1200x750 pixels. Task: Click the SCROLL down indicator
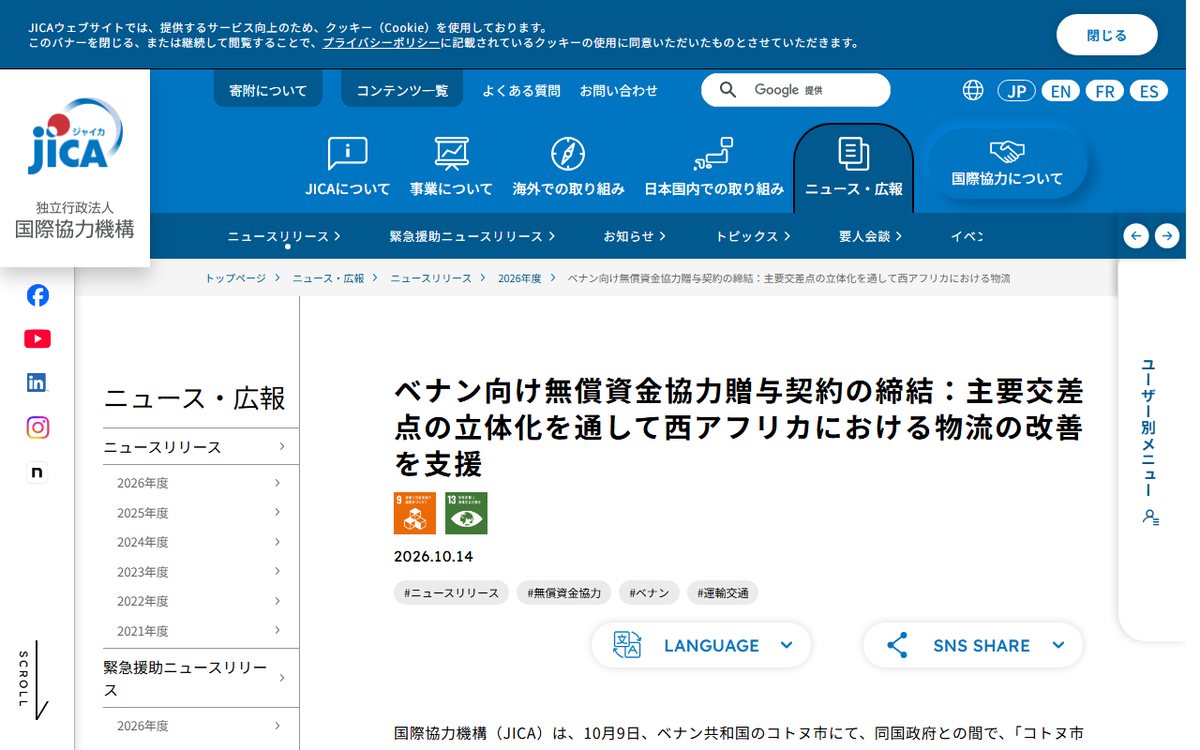tap(32, 680)
